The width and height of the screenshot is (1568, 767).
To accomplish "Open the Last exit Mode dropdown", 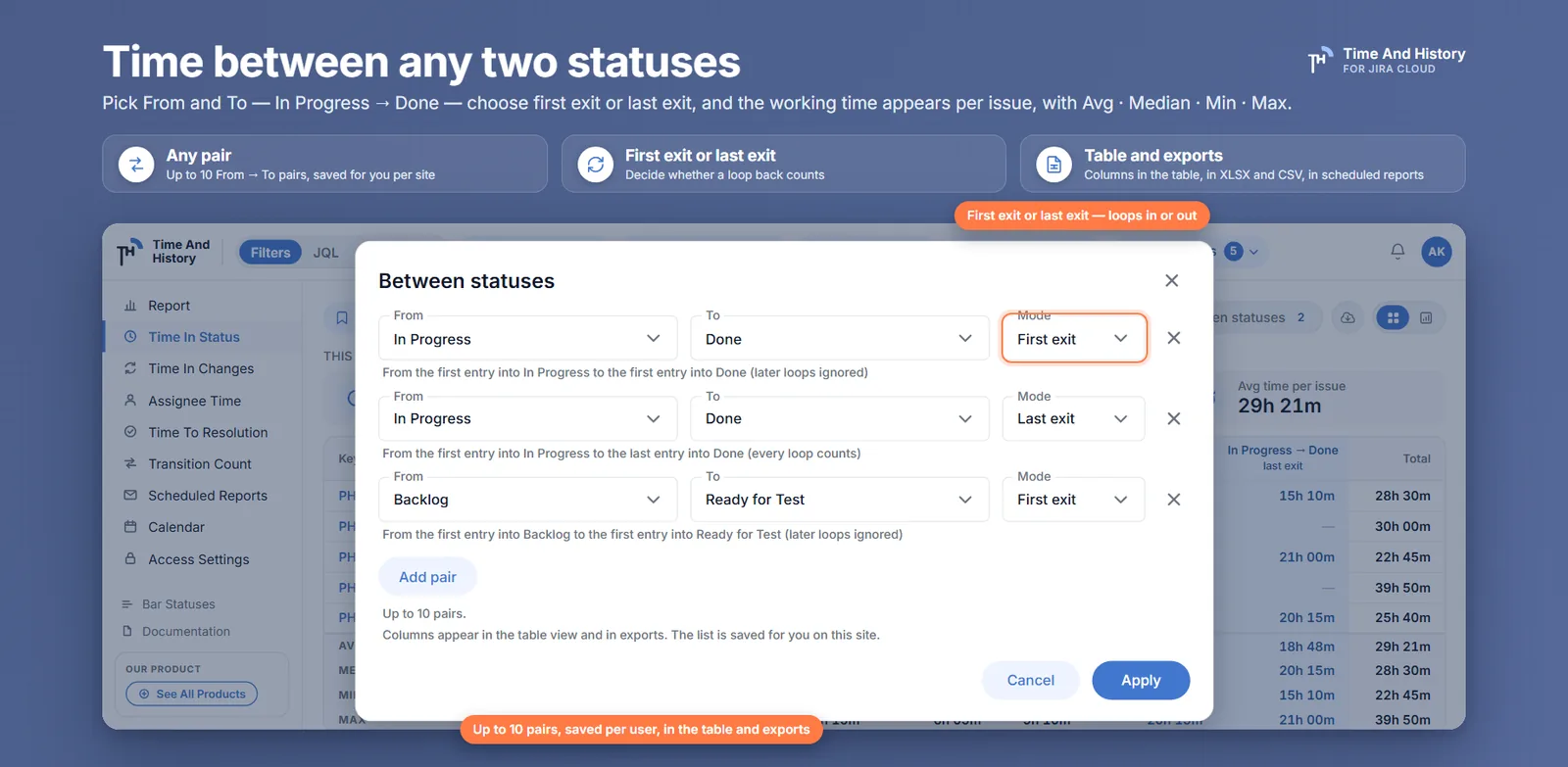I will (x=1074, y=418).
